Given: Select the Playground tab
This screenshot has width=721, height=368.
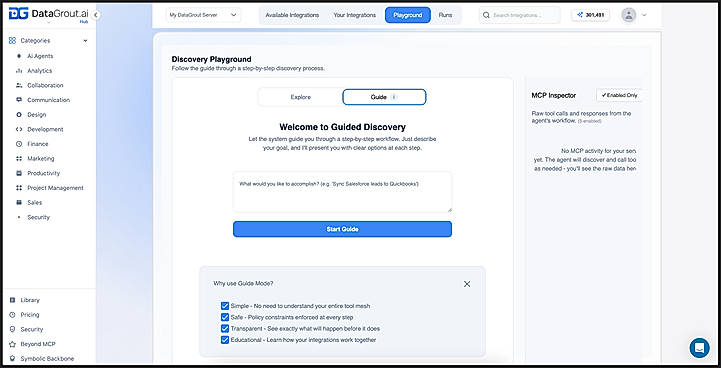Looking at the screenshot, I should 408,15.
